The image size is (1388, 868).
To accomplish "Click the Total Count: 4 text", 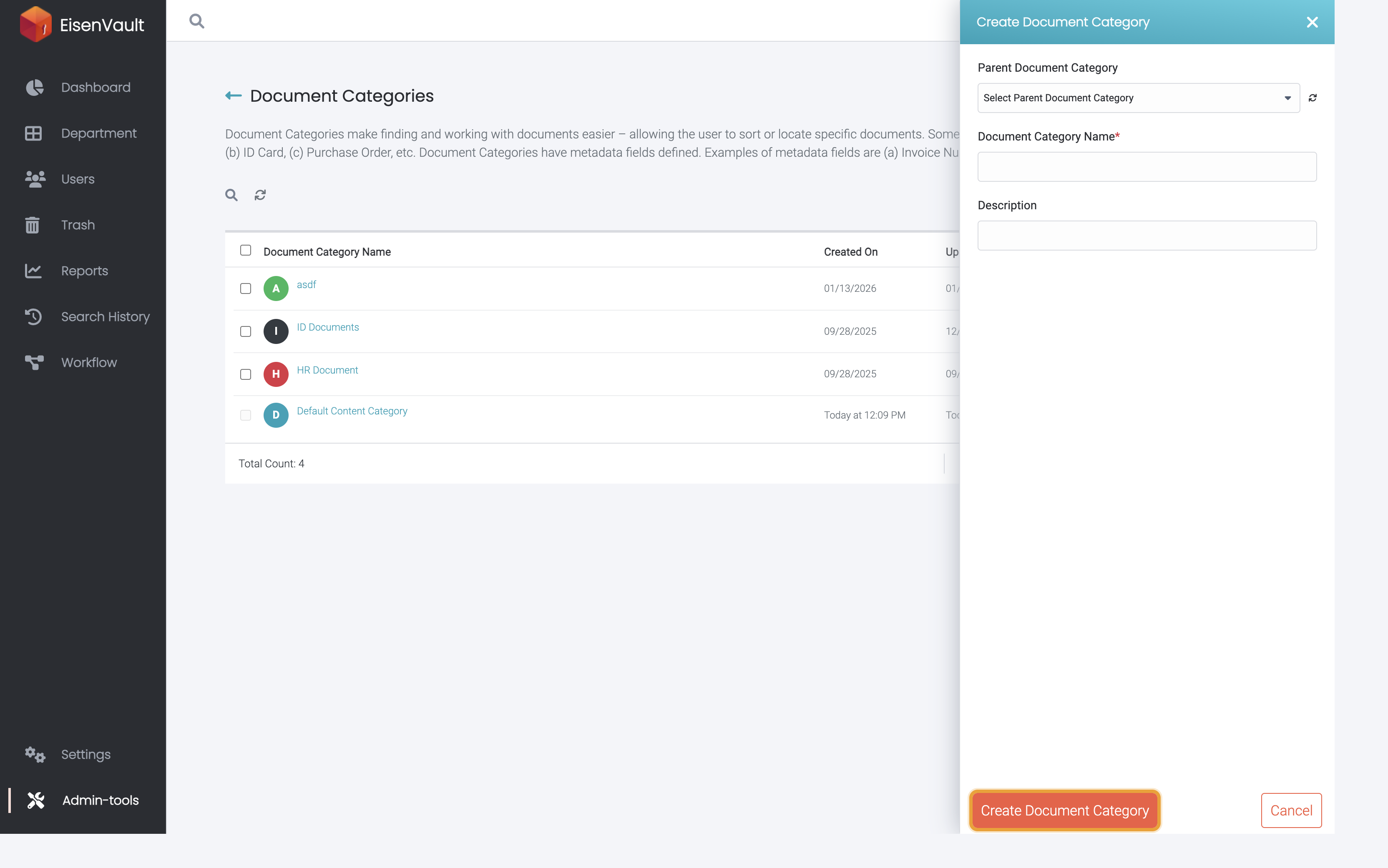I will click(x=271, y=463).
